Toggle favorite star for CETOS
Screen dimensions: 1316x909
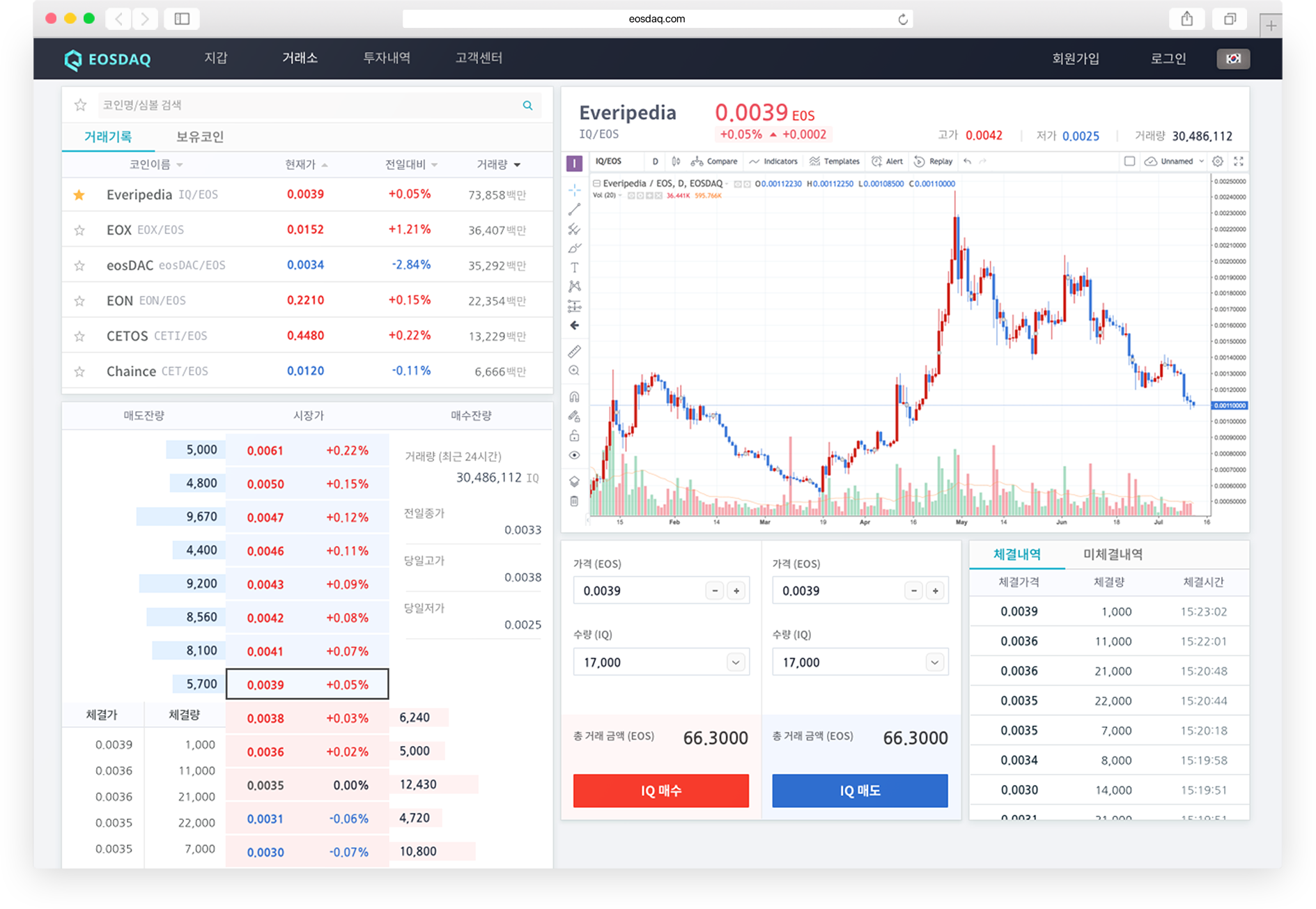click(x=79, y=336)
